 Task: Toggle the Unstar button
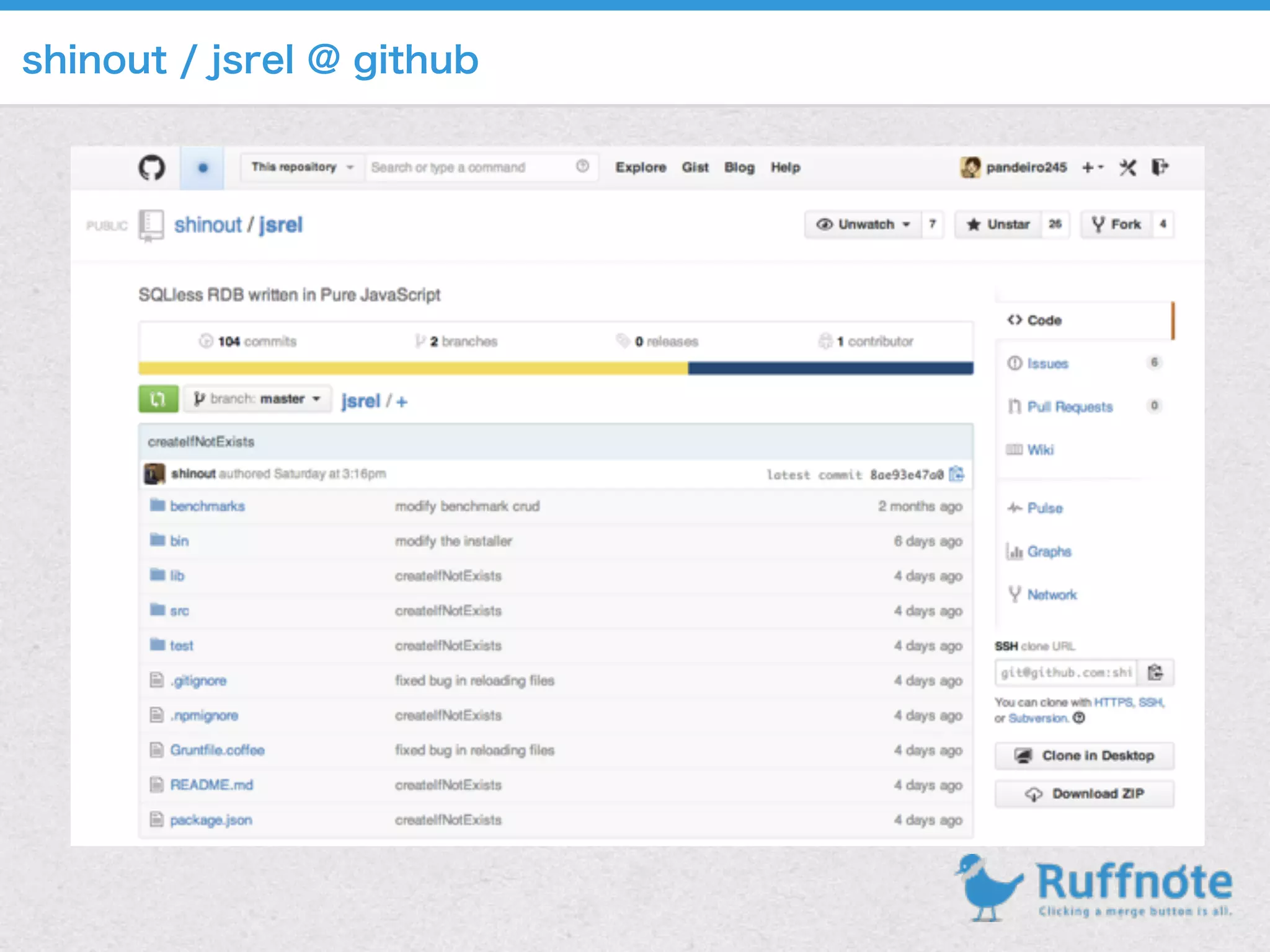[x=998, y=224]
